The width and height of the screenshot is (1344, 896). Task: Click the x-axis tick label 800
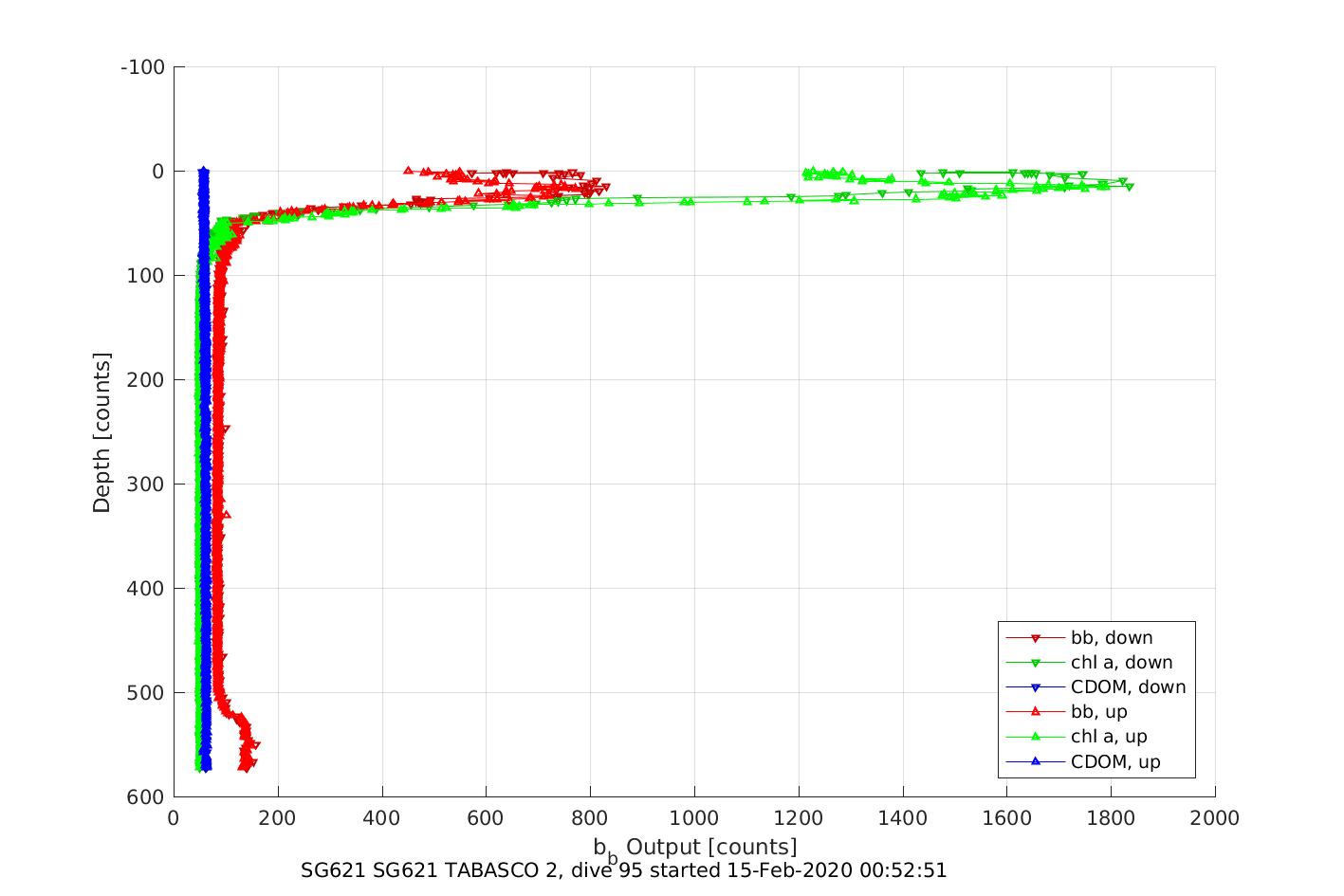click(x=590, y=818)
